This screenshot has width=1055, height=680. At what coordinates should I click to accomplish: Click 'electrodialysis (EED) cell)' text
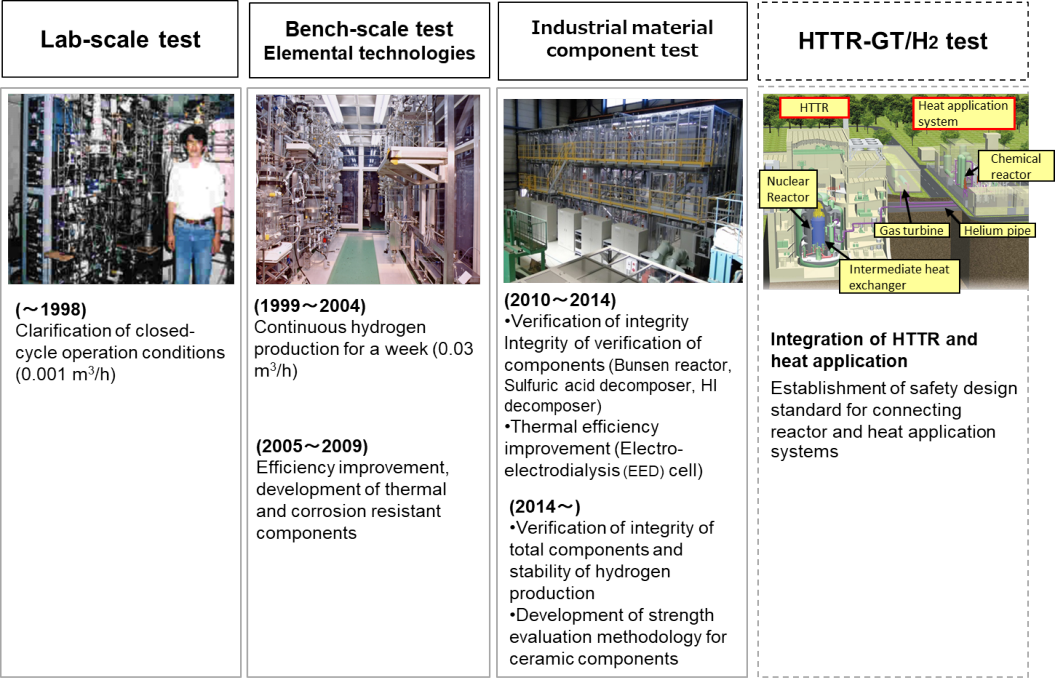[x=604, y=471]
